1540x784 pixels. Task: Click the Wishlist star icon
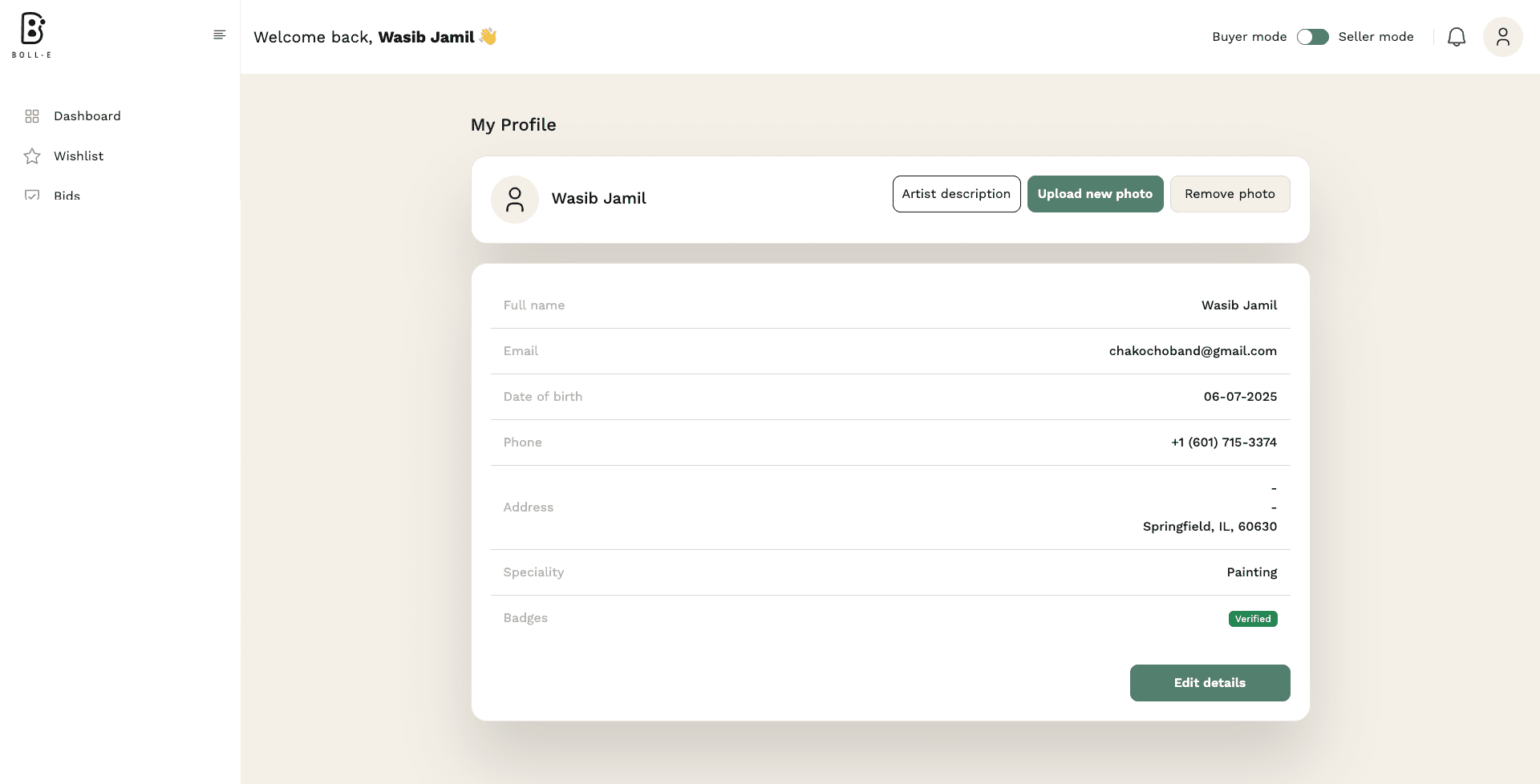[32, 156]
